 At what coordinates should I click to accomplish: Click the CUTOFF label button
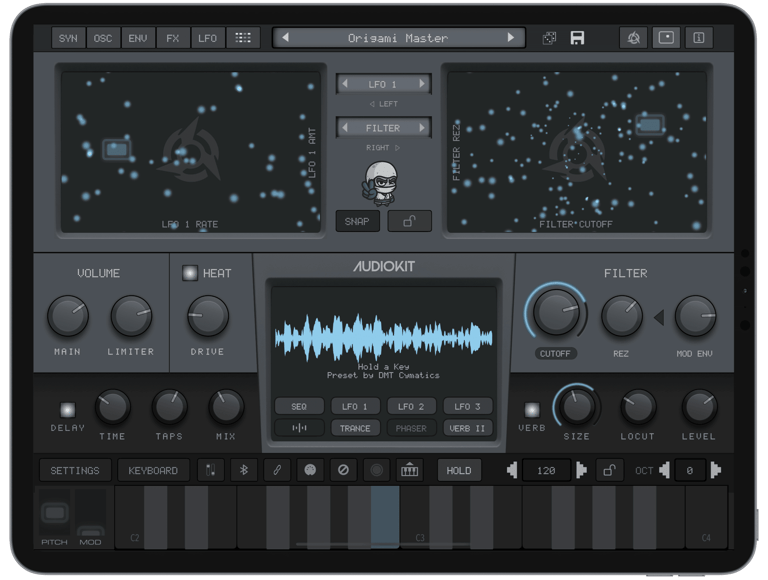tap(555, 354)
